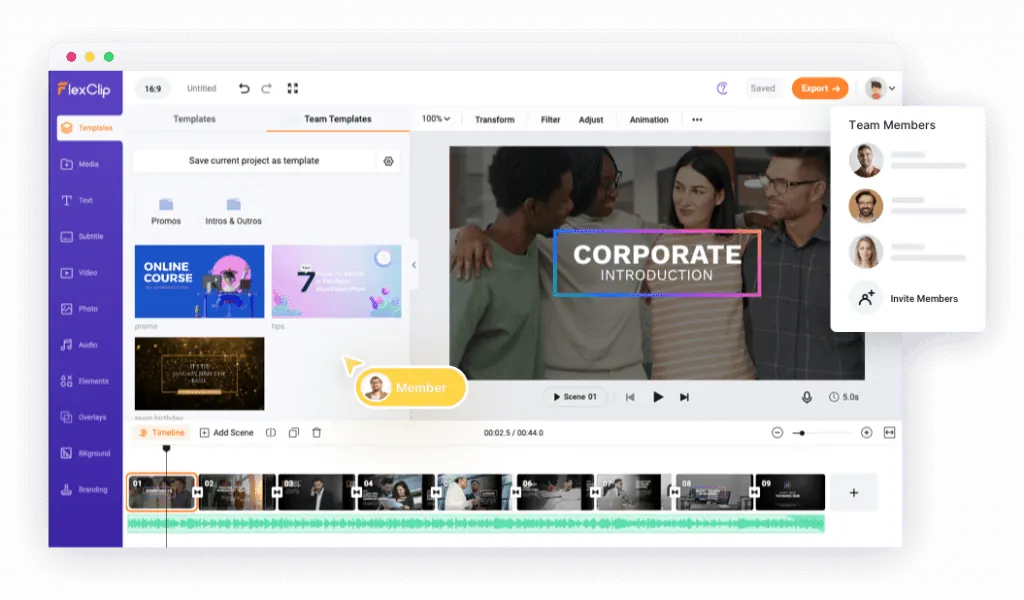This screenshot has width=1024, height=600.
Task: Expand the 100% zoom dropdown
Action: pyautogui.click(x=436, y=119)
